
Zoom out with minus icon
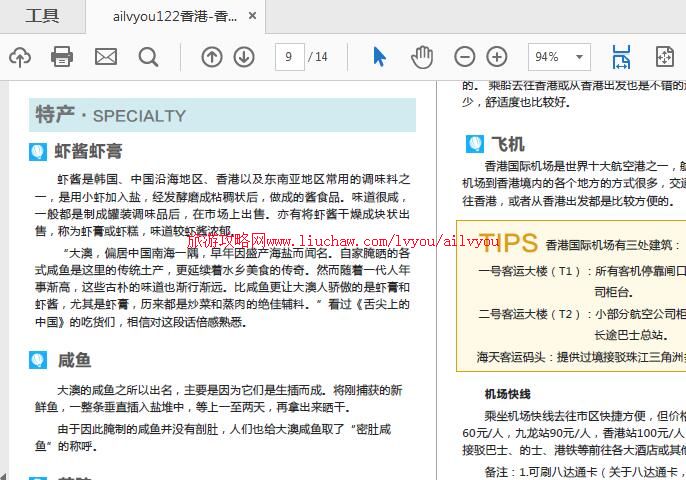(464, 57)
